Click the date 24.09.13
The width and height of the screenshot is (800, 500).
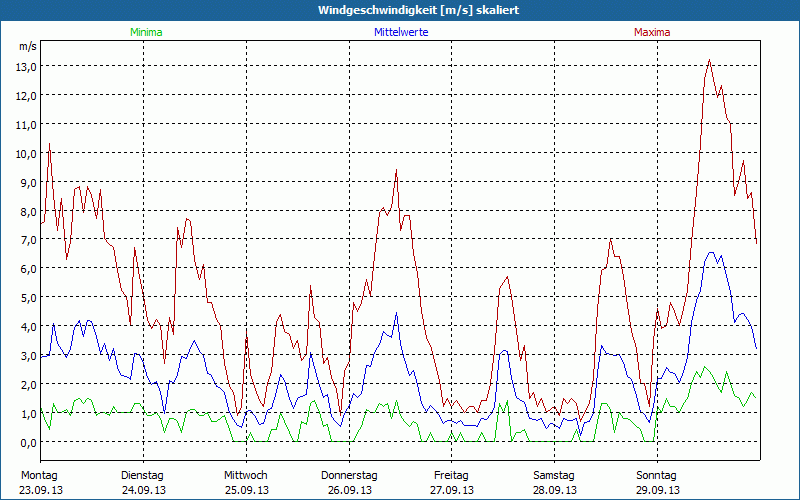[x=143, y=490]
